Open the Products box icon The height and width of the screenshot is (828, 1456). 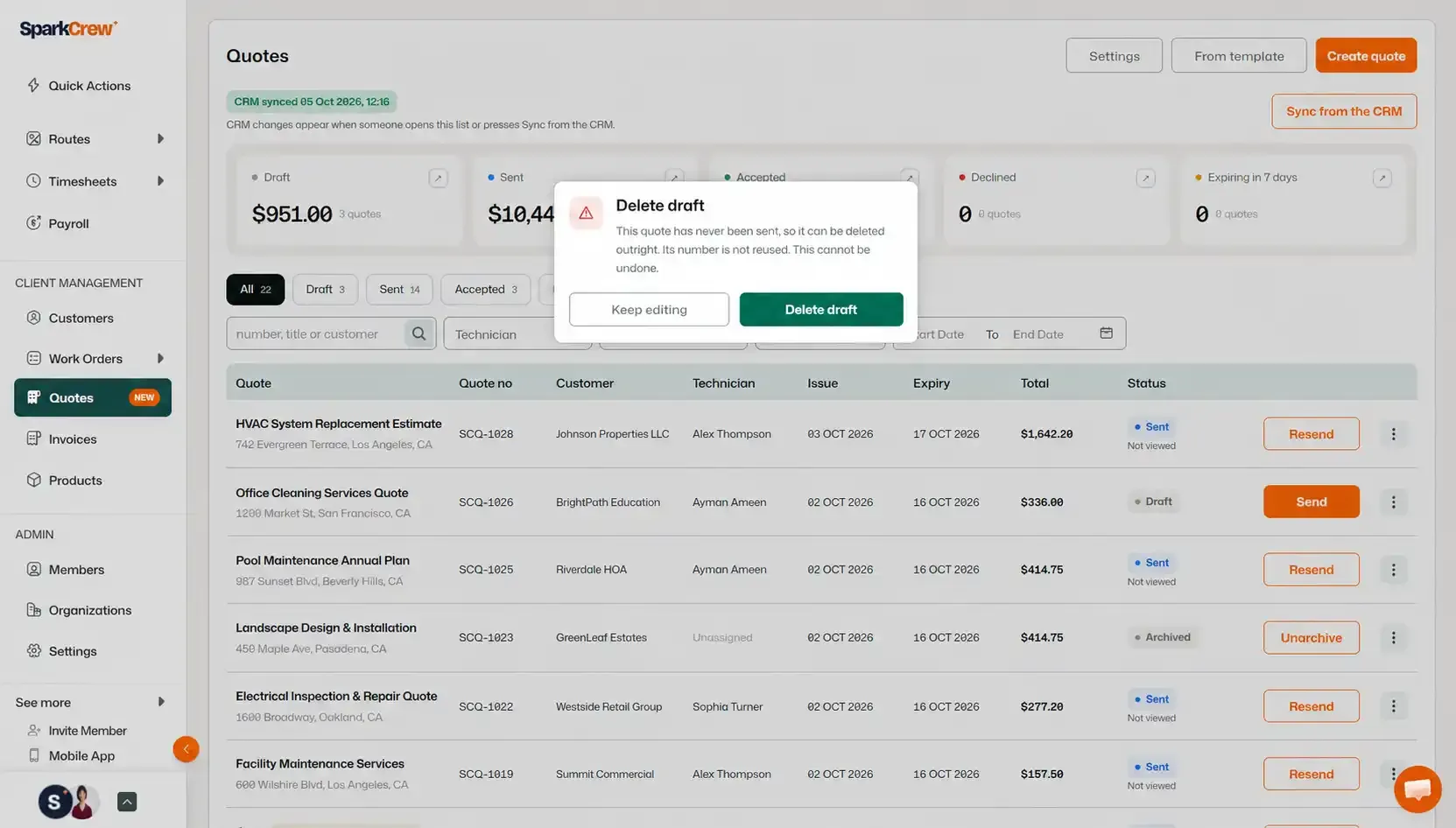point(33,480)
